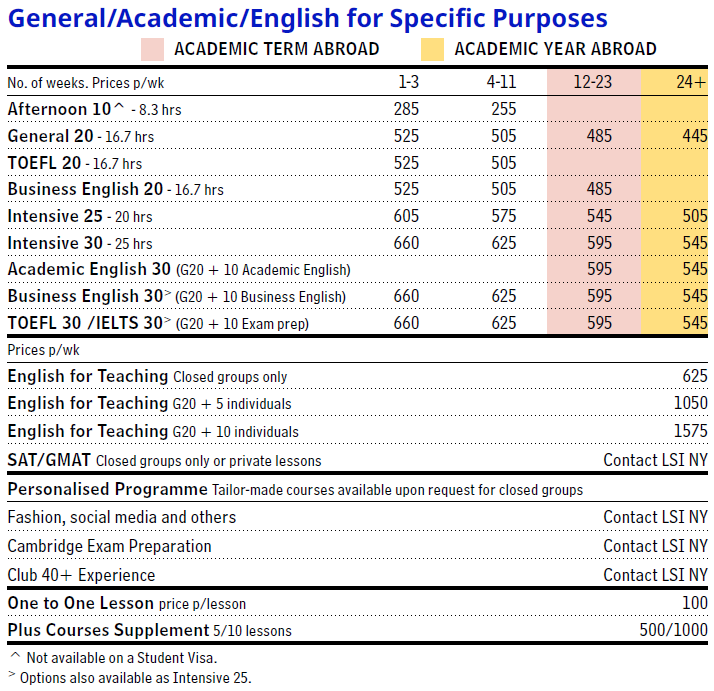The image size is (714, 691).
Task: Click the "Afternoon 10" course name
Action: (x=62, y=109)
